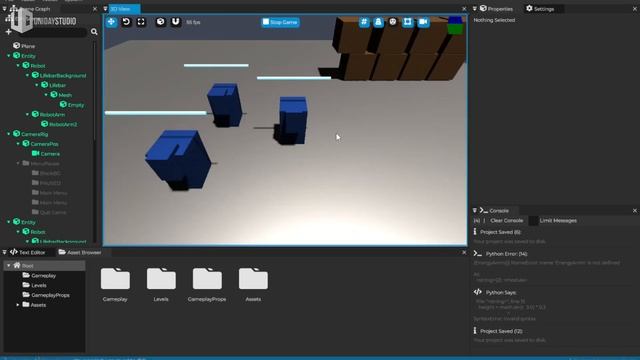Select the Camera entity

50,154
